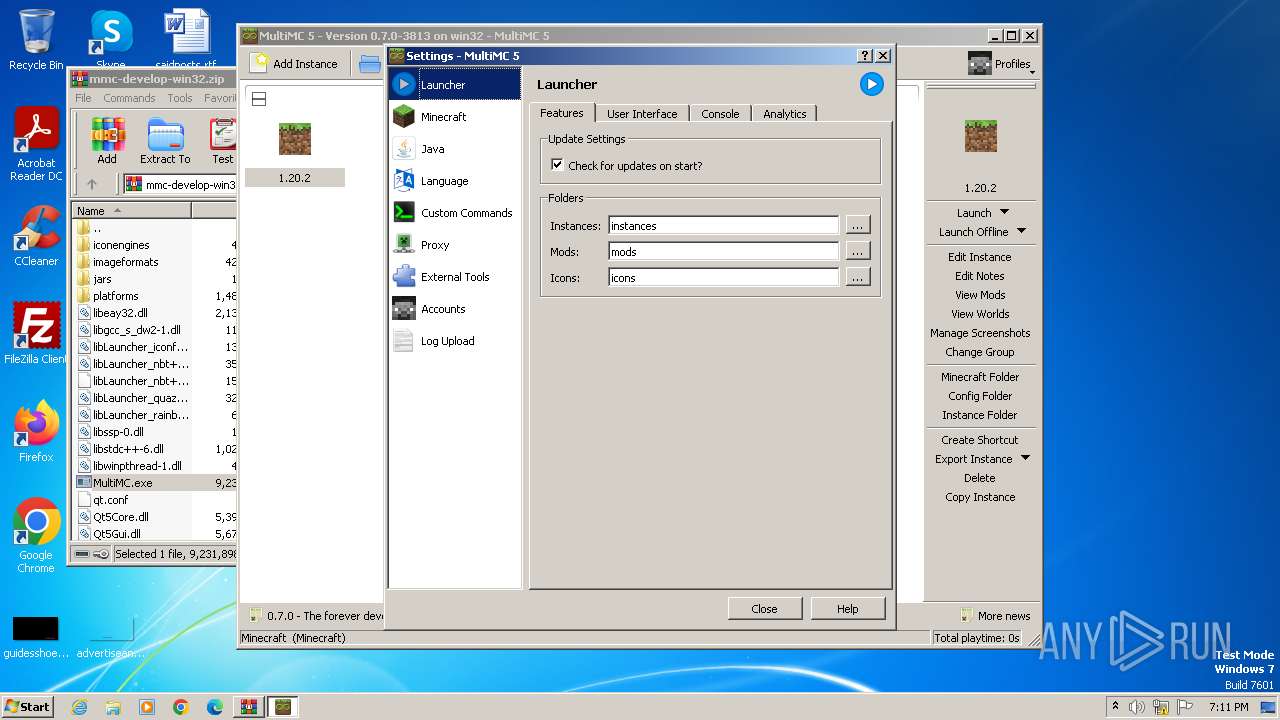Click WinRAR Add toolbar icon

point(107,140)
